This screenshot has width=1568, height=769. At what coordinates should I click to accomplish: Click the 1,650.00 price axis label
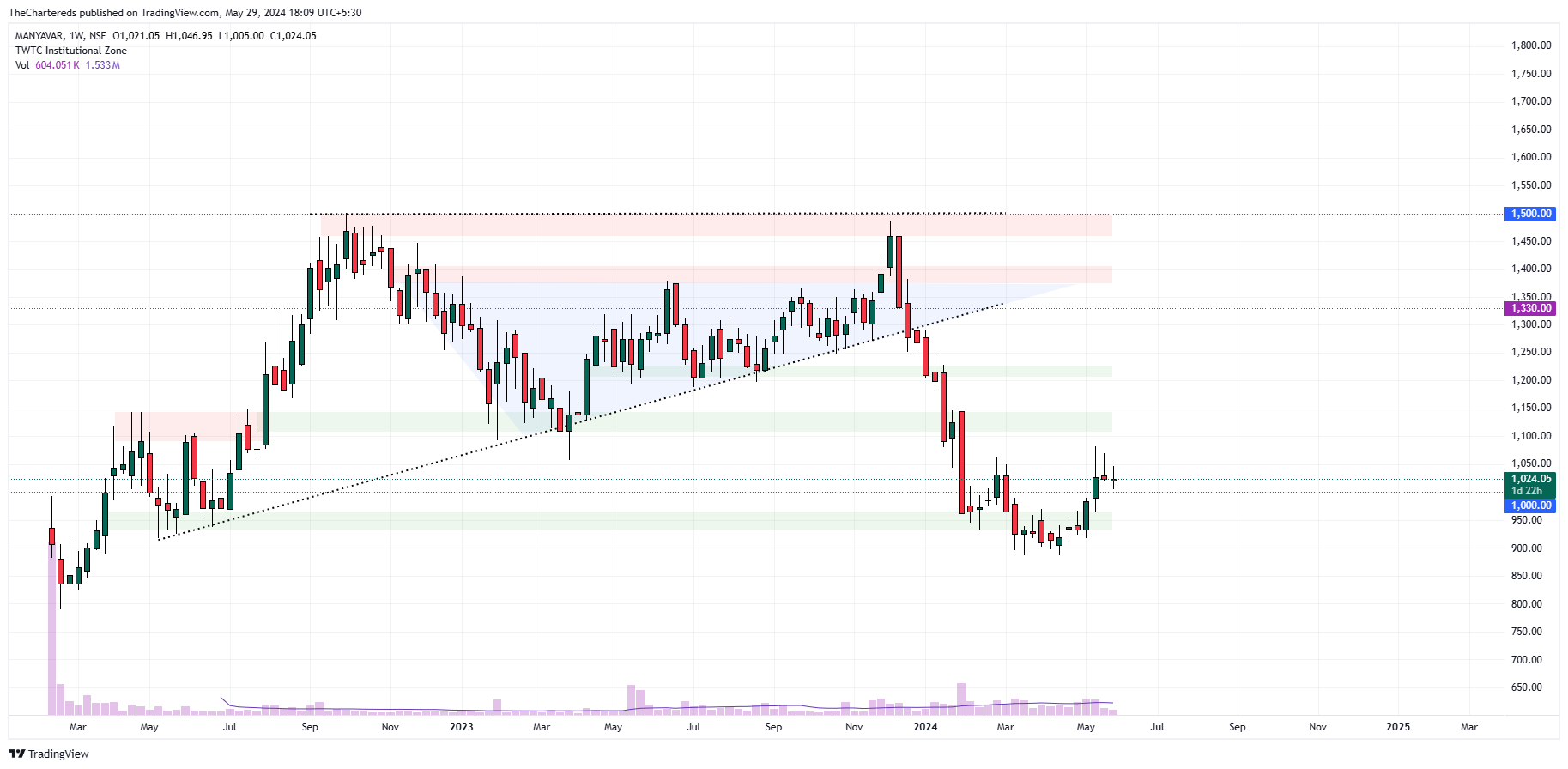[1531, 130]
